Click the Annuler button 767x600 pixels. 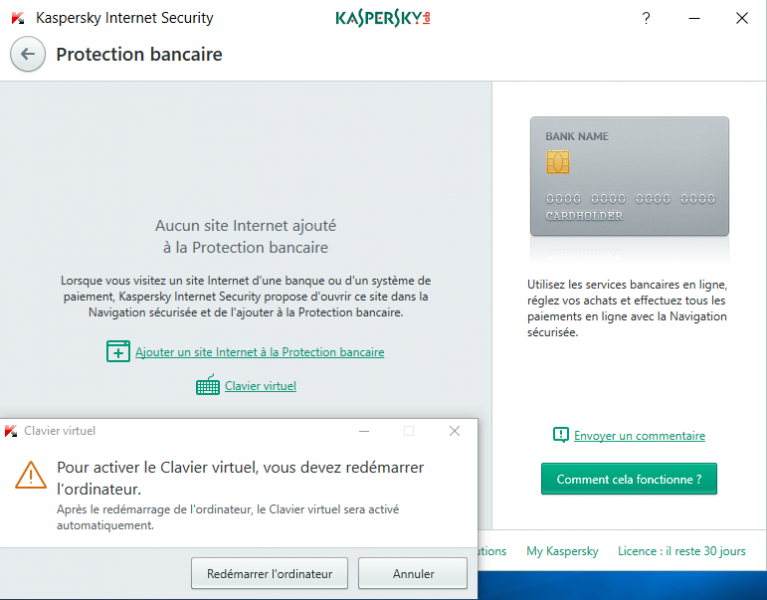[413, 573]
